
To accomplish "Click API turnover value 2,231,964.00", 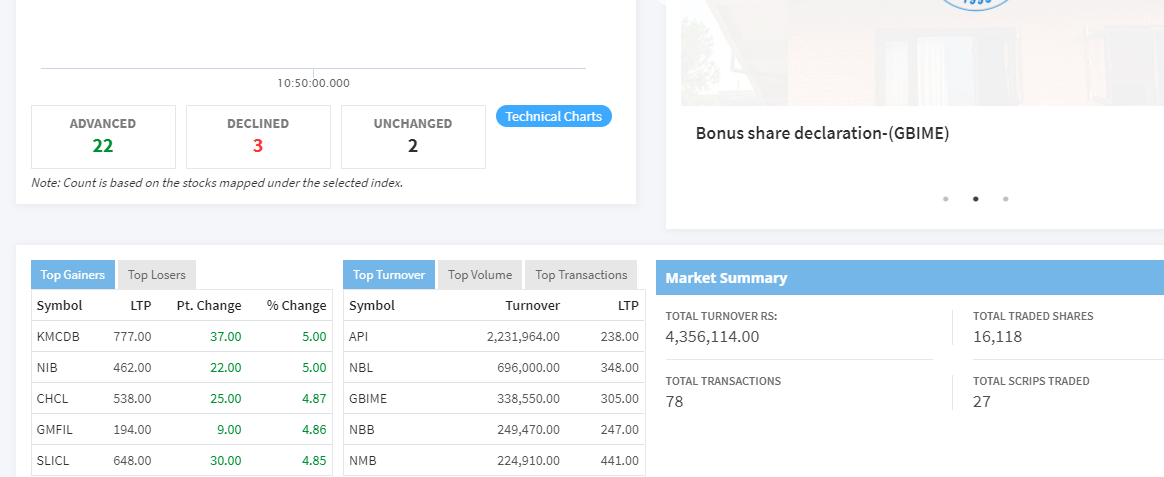I will click(x=523, y=337).
